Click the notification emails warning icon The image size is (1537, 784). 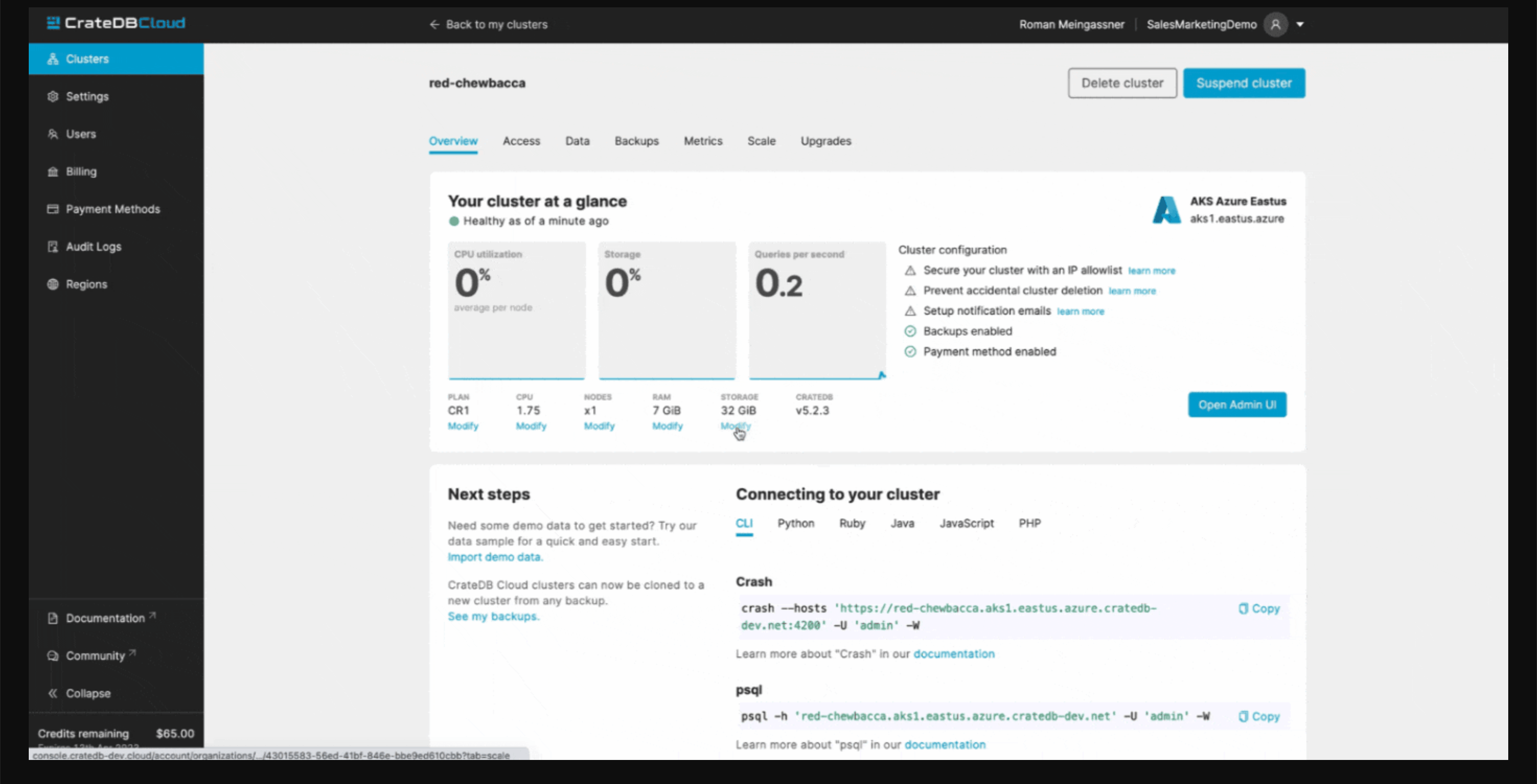[x=910, y=312]
